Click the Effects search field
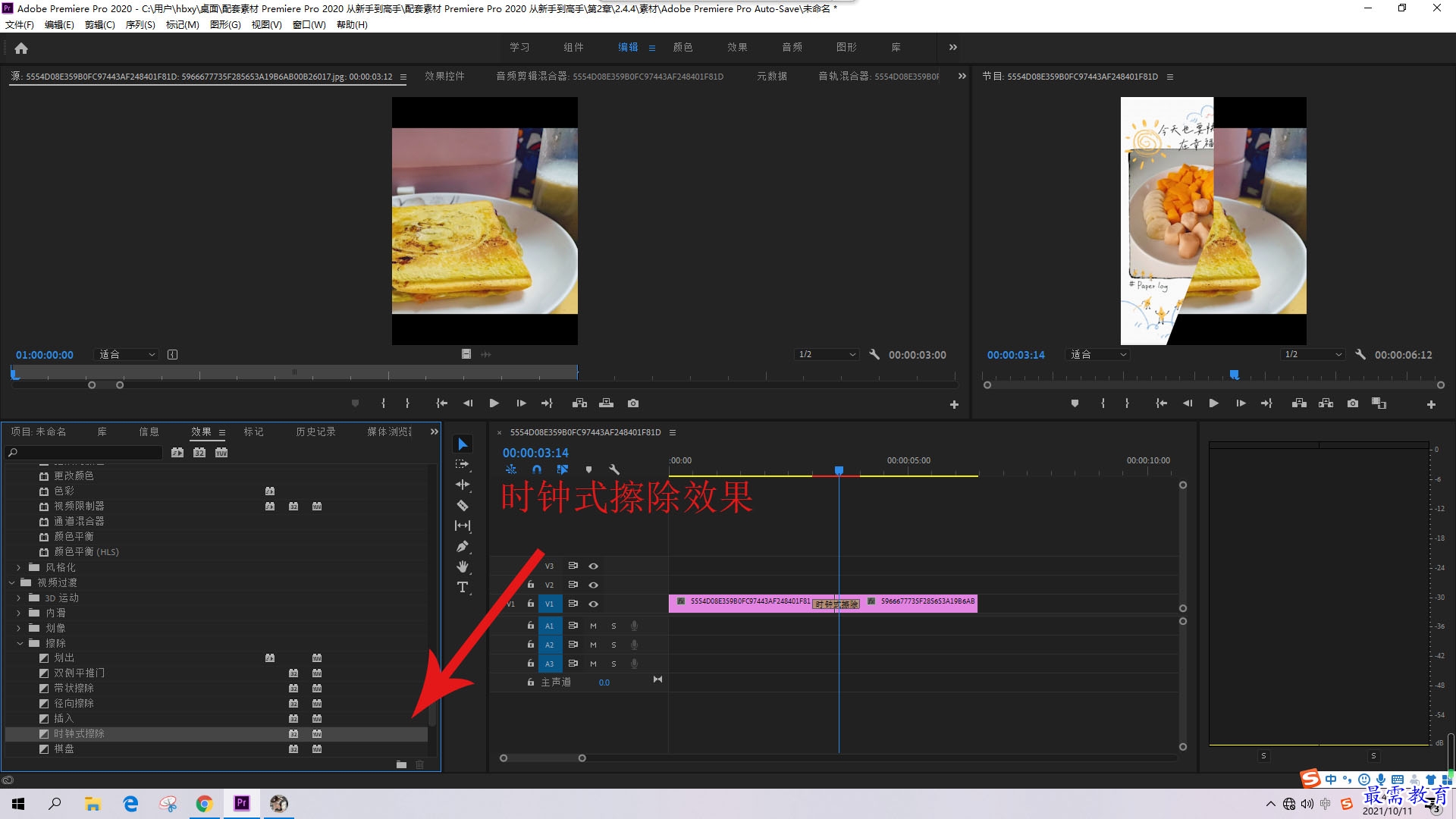Image resolution: width=1456 pixels, height=819 pixels. [85, 453]
